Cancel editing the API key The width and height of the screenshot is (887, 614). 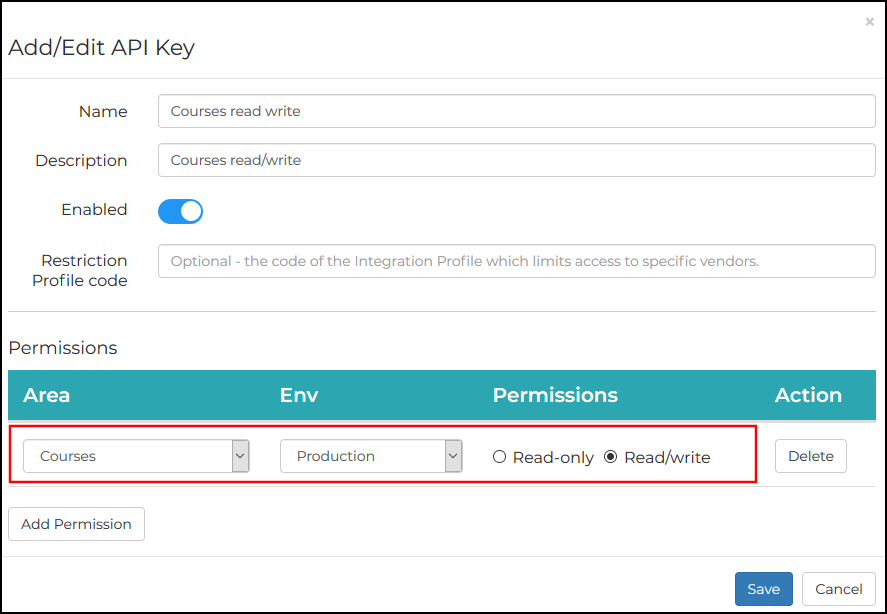point(839,589)
